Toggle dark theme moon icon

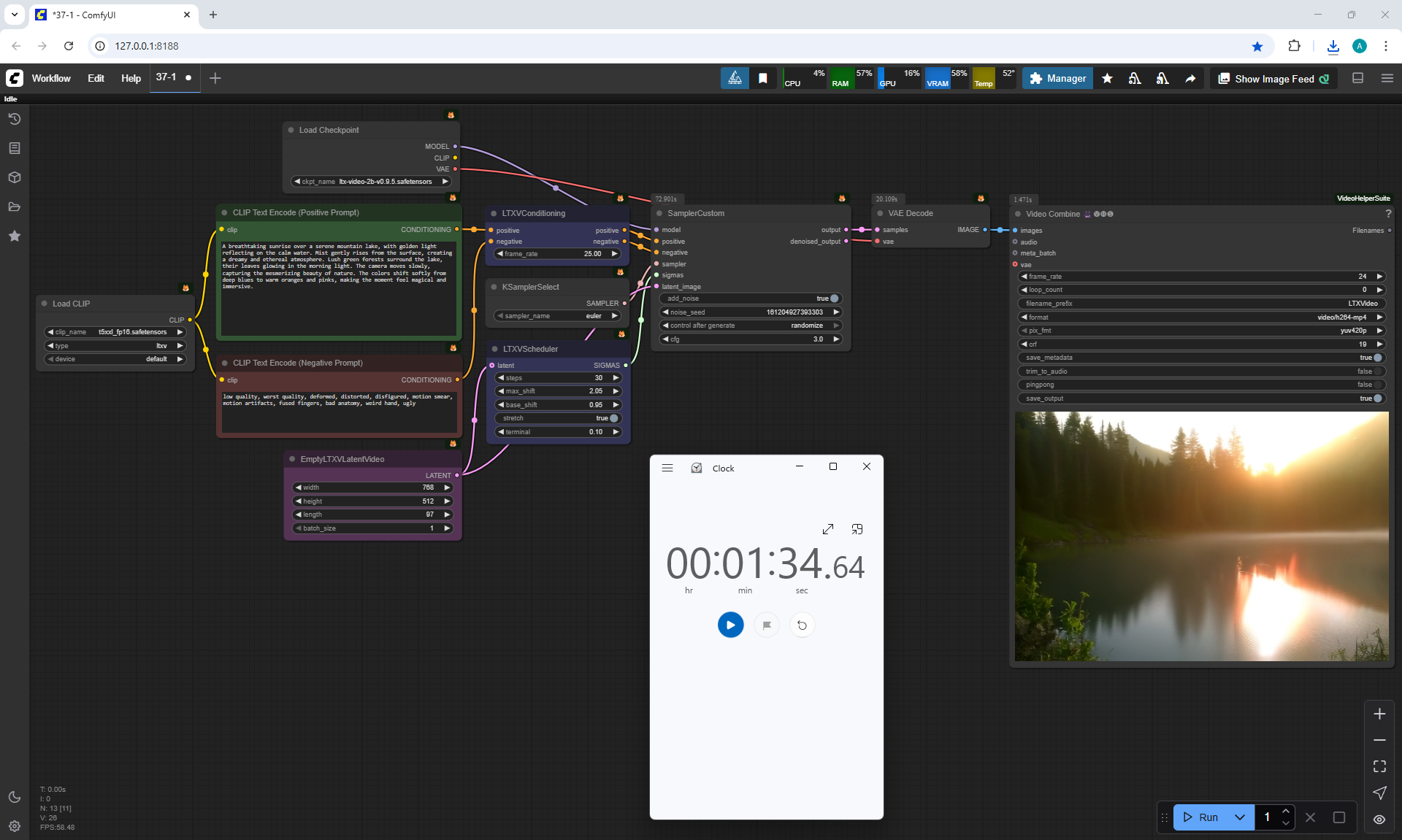tap(15, 797)
